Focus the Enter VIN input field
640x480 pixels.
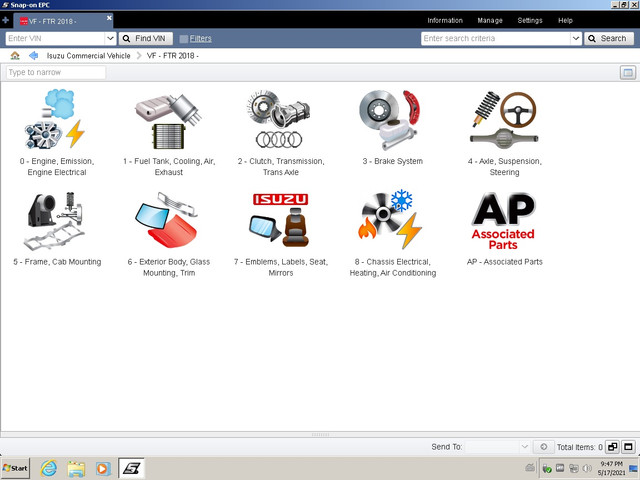tap(56, 38)
